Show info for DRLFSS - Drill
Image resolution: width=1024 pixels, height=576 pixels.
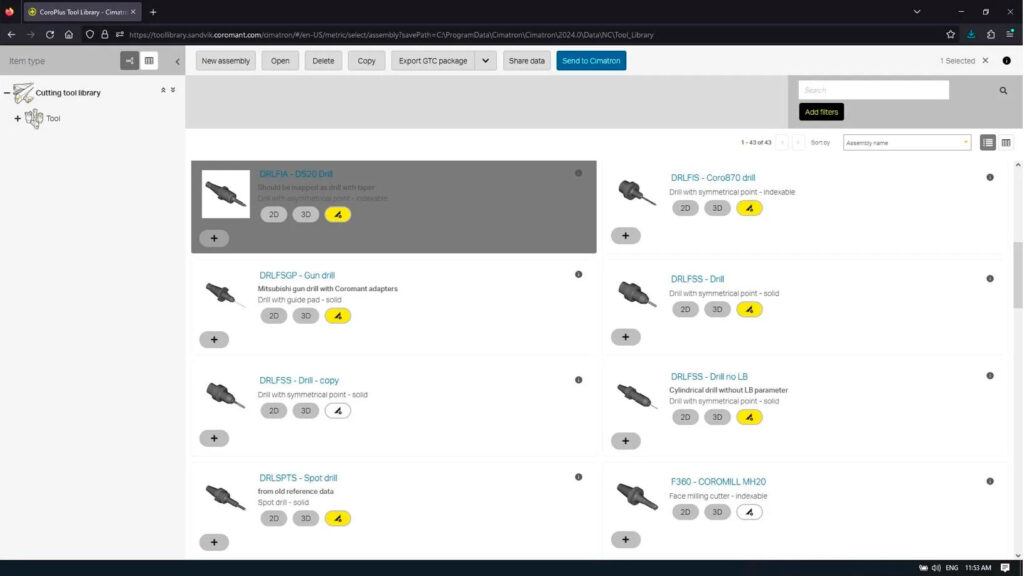tap(990, 279)
